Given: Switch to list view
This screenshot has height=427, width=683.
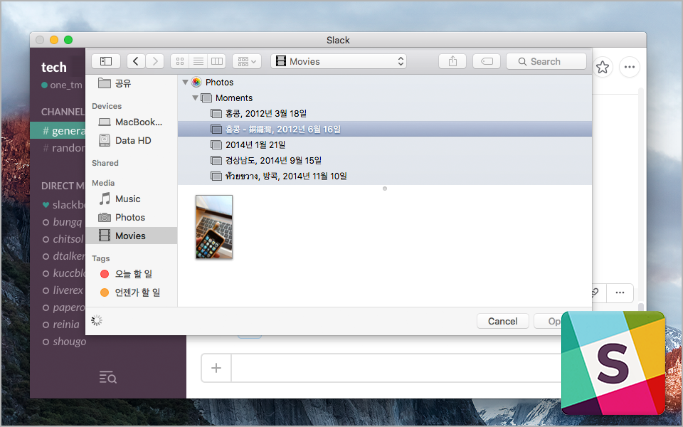Looking at the screenshot, I should click(198, 61).
